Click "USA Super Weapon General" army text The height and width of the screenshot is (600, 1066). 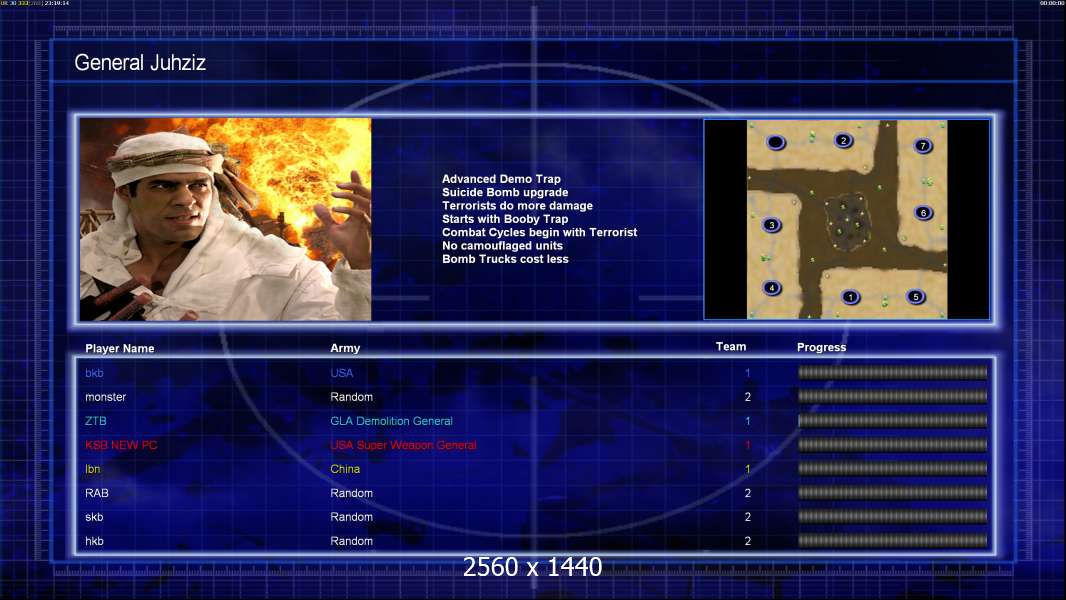pyautogui.click(x=403, y=445)
